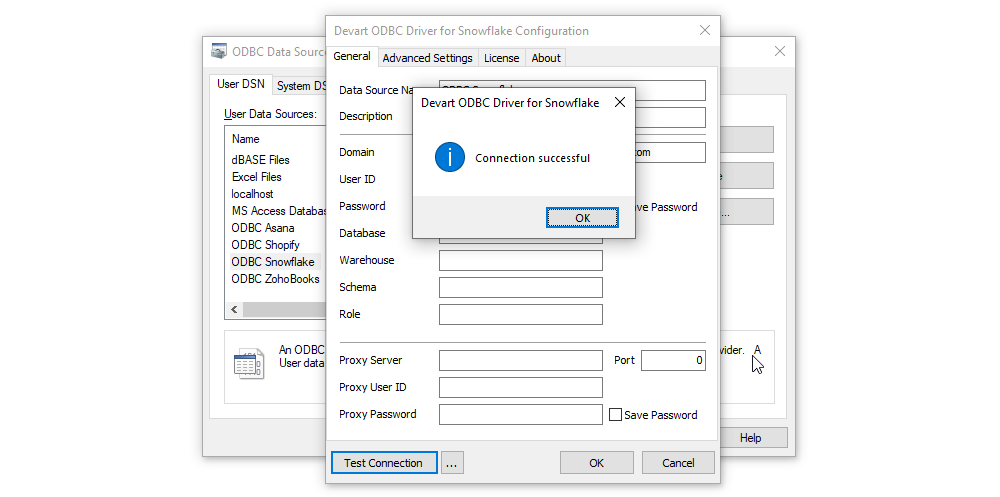Click left arrow of the list horizontal scrollbar
The height and width of the screenshot is (497, 1000).
point(234,309)
